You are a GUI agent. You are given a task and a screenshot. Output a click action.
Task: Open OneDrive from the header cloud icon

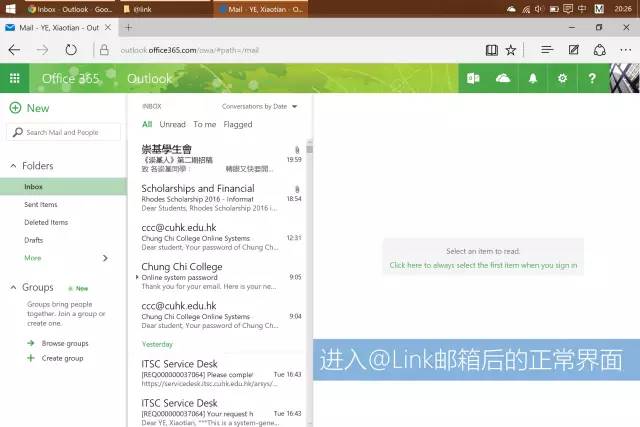[x=503, y=78]
